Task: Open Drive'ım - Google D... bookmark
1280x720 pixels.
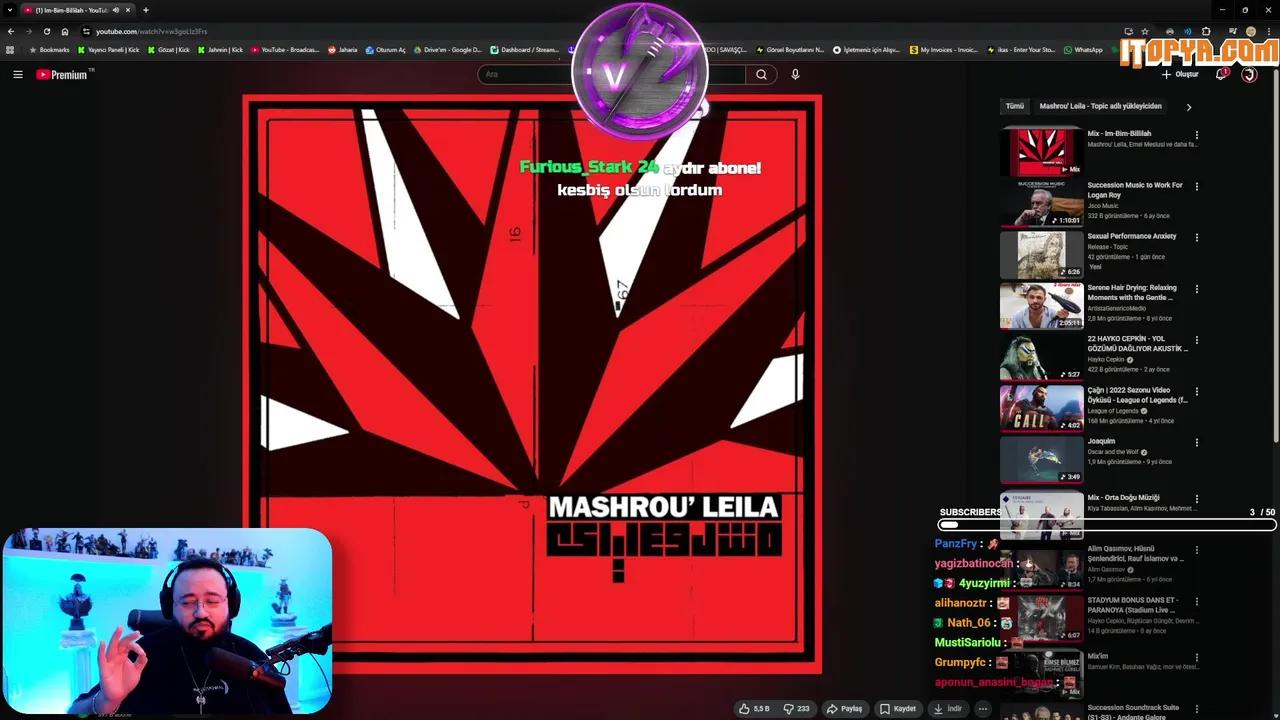Action: 447,49
